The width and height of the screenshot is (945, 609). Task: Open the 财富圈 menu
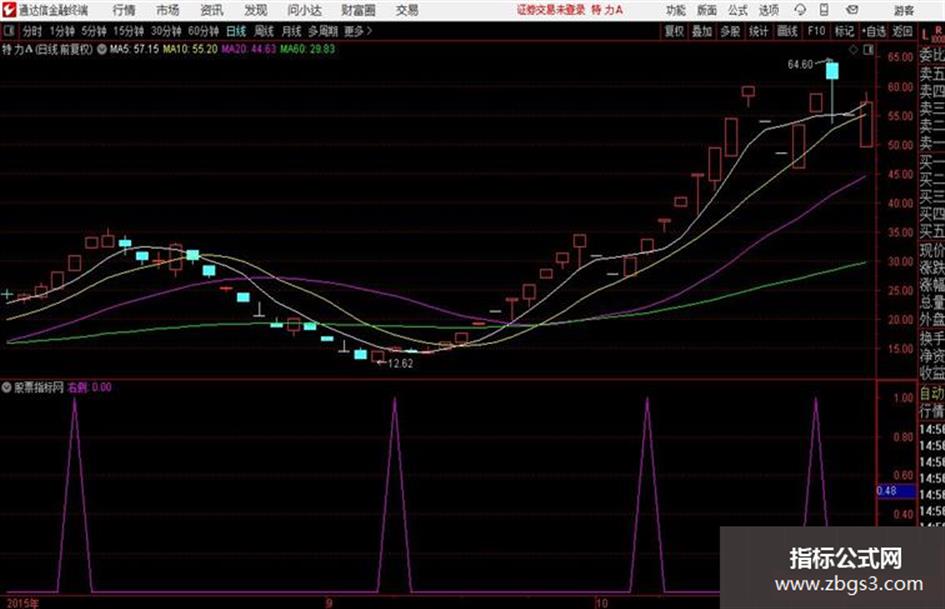[358, 10]
